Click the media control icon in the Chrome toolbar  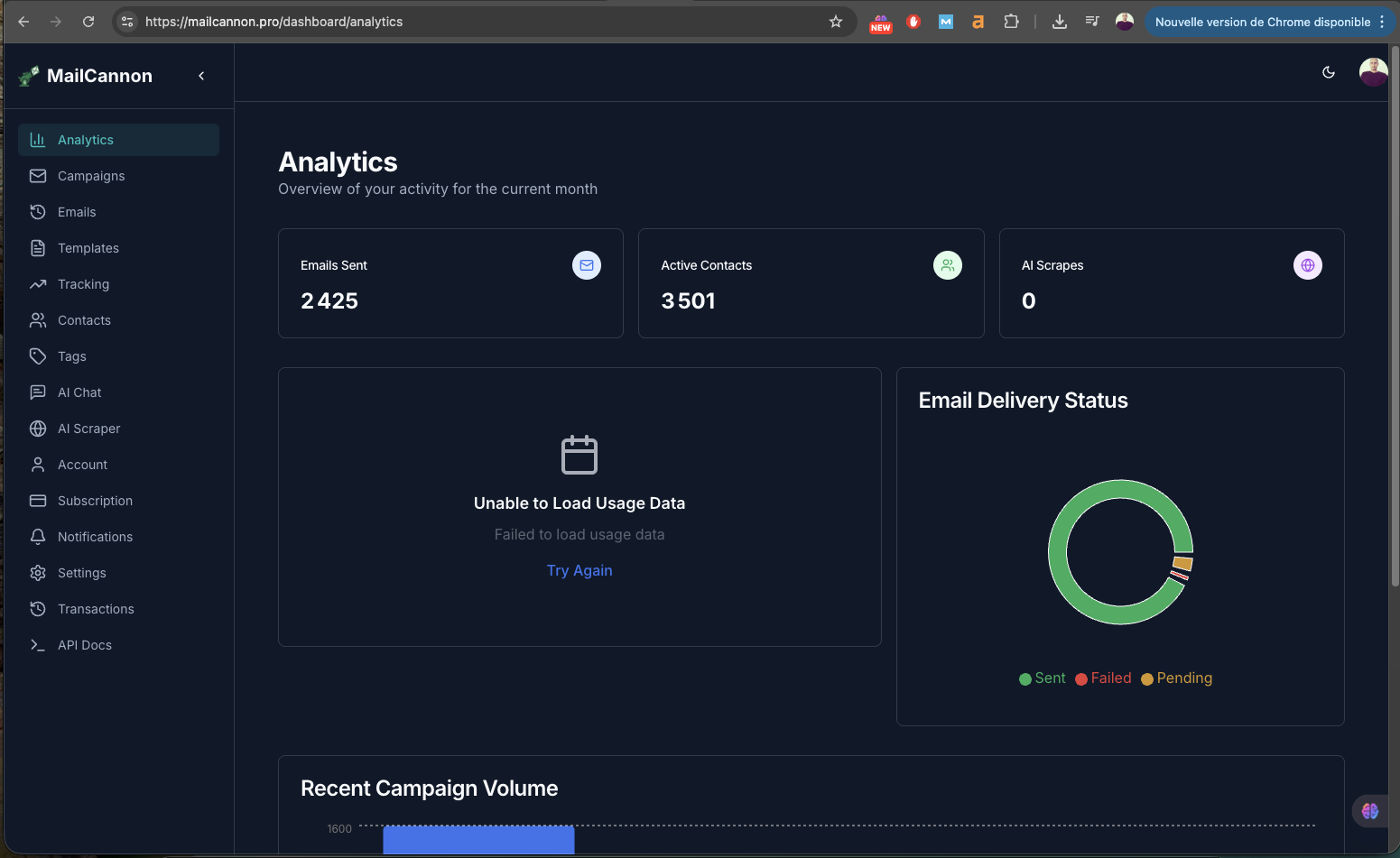[1092, 22]
